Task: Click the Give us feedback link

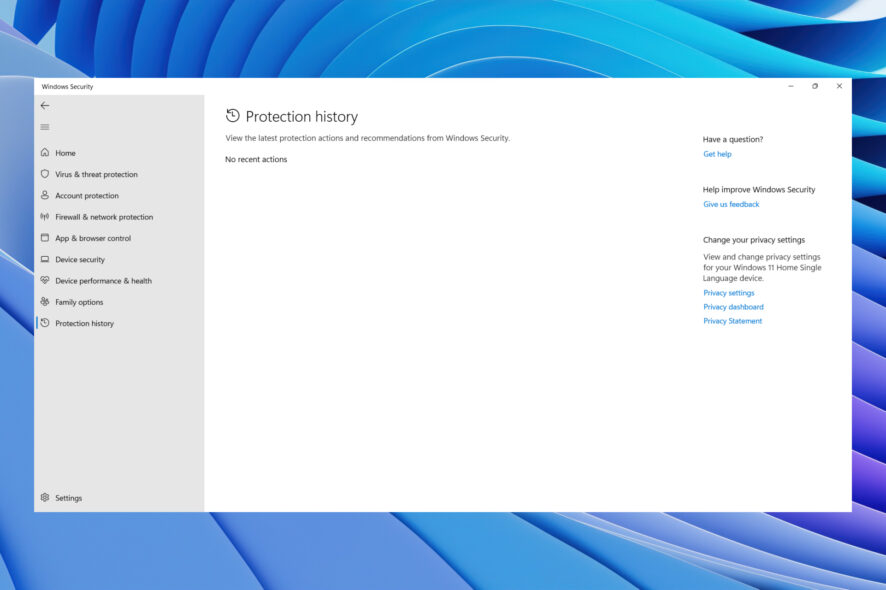Action: [731, 204]
